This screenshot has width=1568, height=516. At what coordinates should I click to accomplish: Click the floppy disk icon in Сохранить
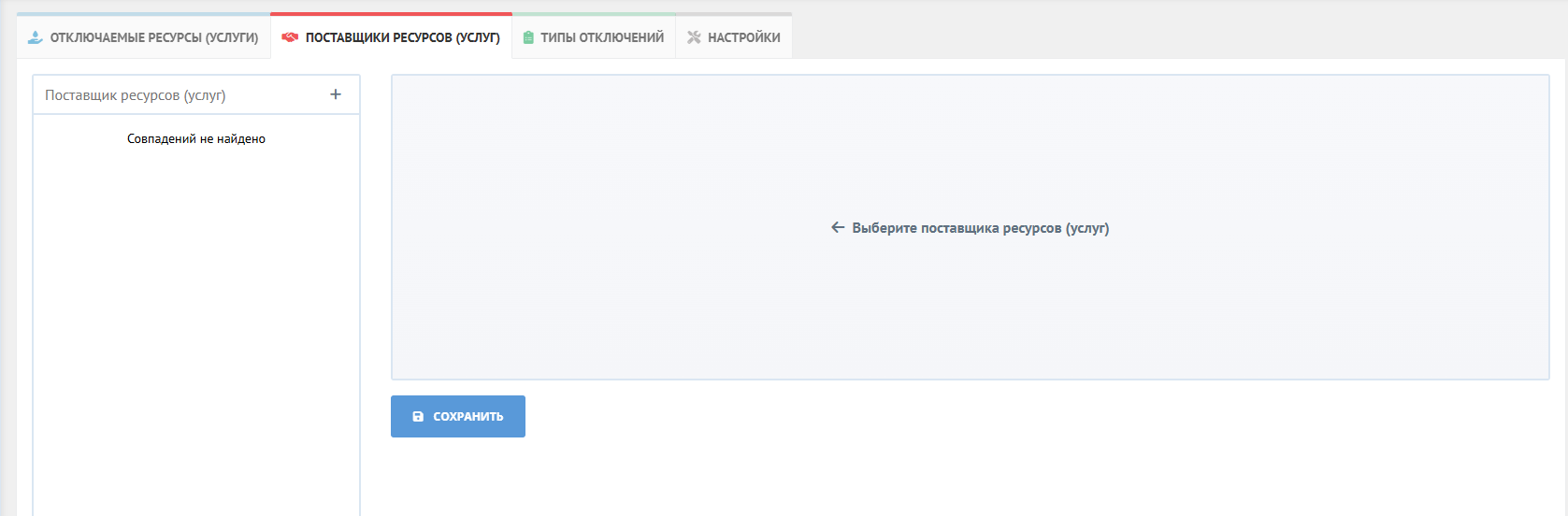pos(418,417)
